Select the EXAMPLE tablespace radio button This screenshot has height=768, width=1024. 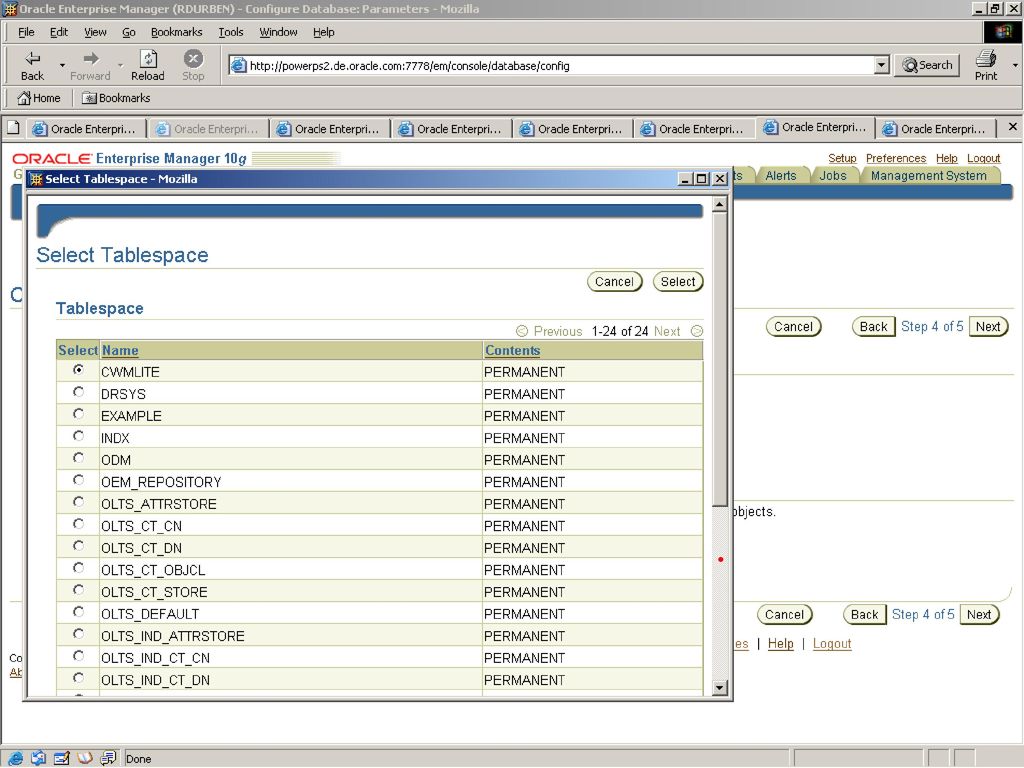(78, 413)
